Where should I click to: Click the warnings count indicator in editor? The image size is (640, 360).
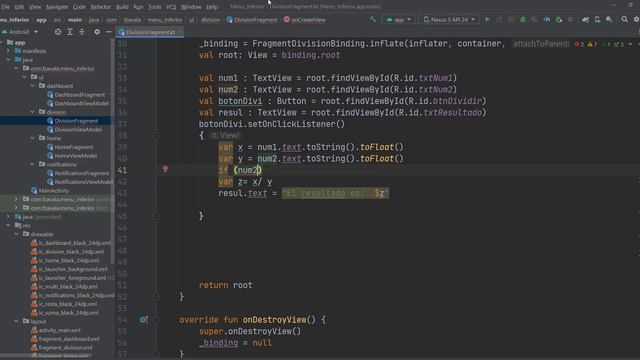(592, 44)
